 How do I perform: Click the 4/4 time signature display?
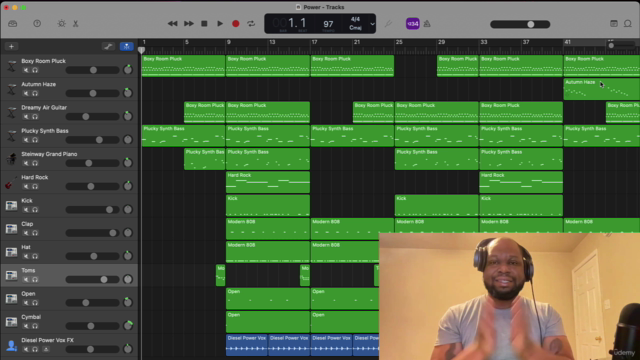click(355, 19)
